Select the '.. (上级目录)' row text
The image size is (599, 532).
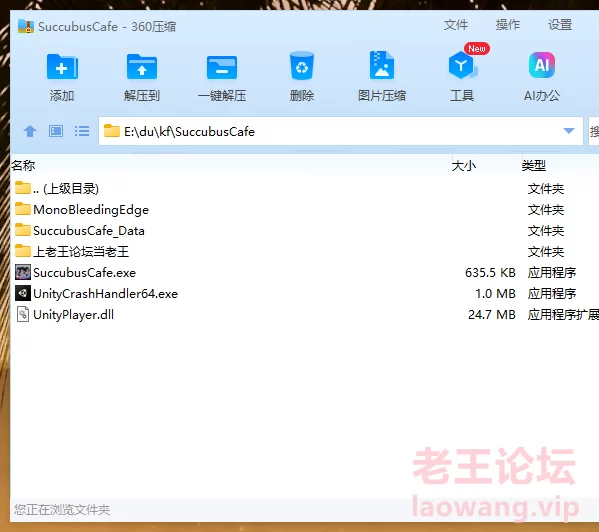[66, 189]
